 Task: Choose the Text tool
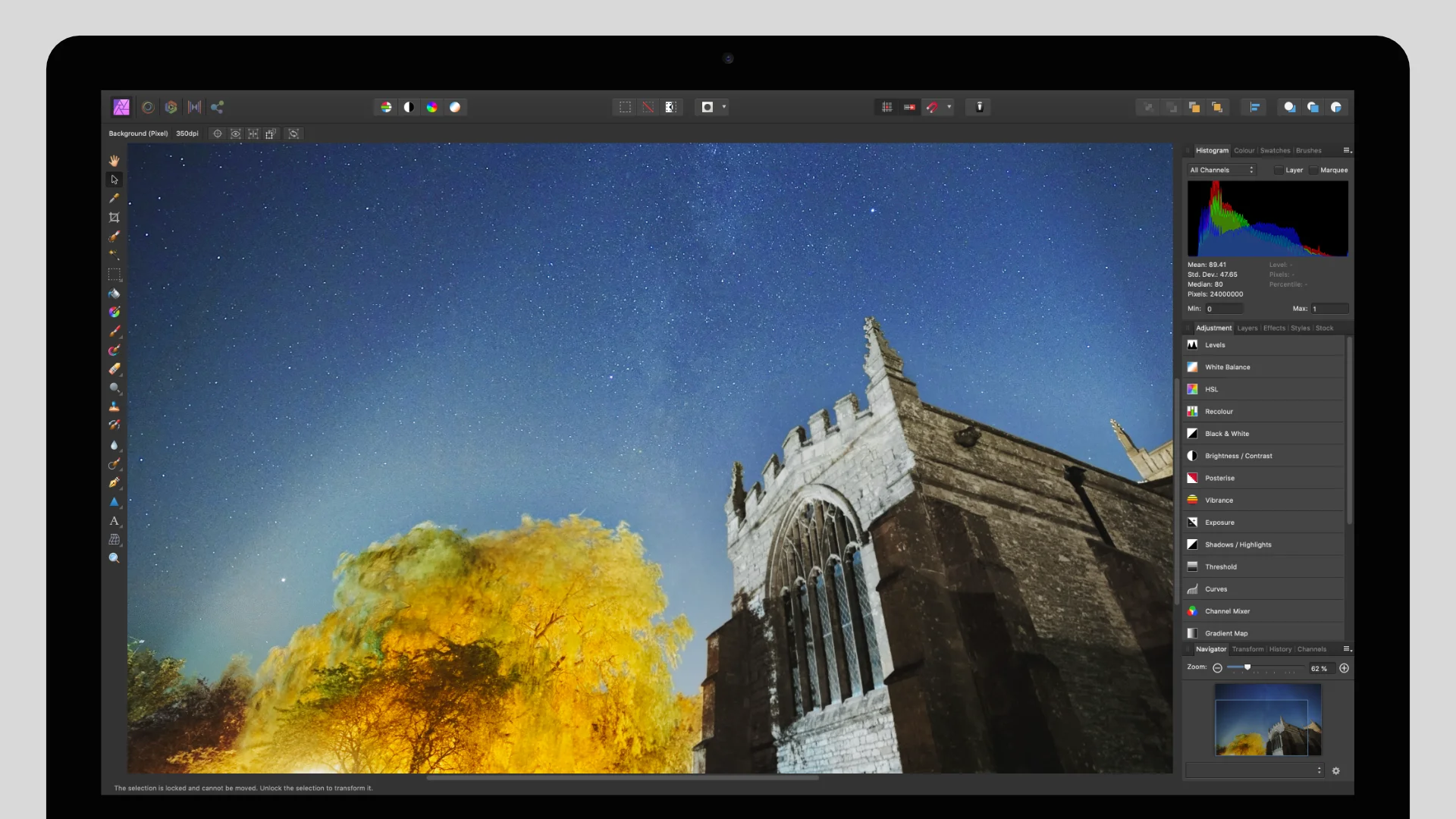pyautogui.click(x=115, y=522)
